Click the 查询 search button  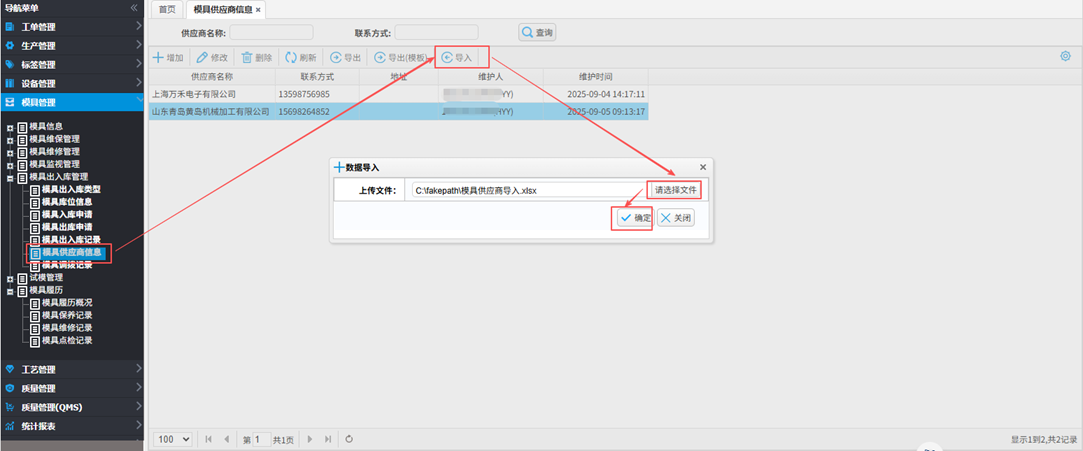coord(537,33)
